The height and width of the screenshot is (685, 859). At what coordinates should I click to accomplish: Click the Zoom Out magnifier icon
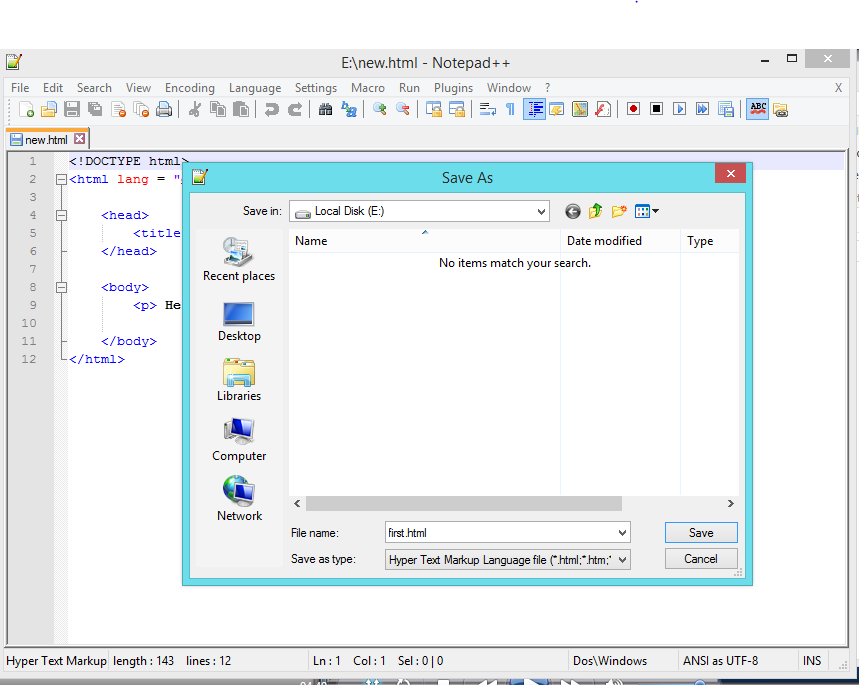(402, 110)
